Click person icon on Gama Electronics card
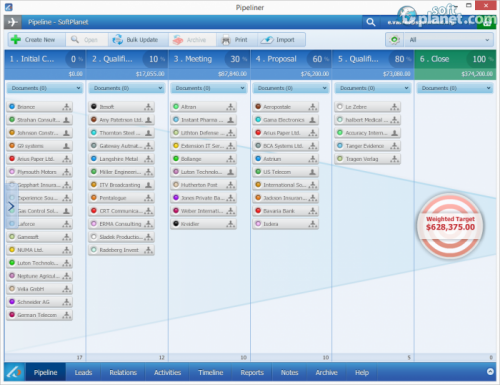 tap(313, 120)
